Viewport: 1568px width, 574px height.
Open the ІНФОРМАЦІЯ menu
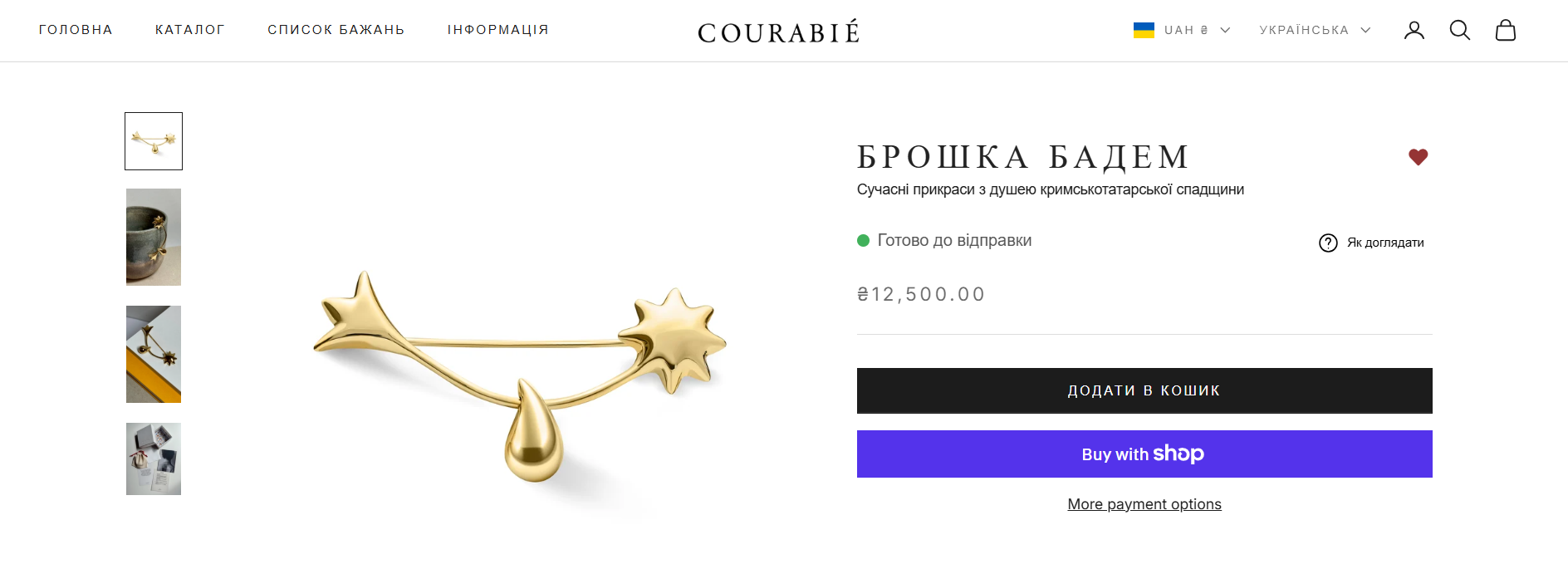[498, 30]
